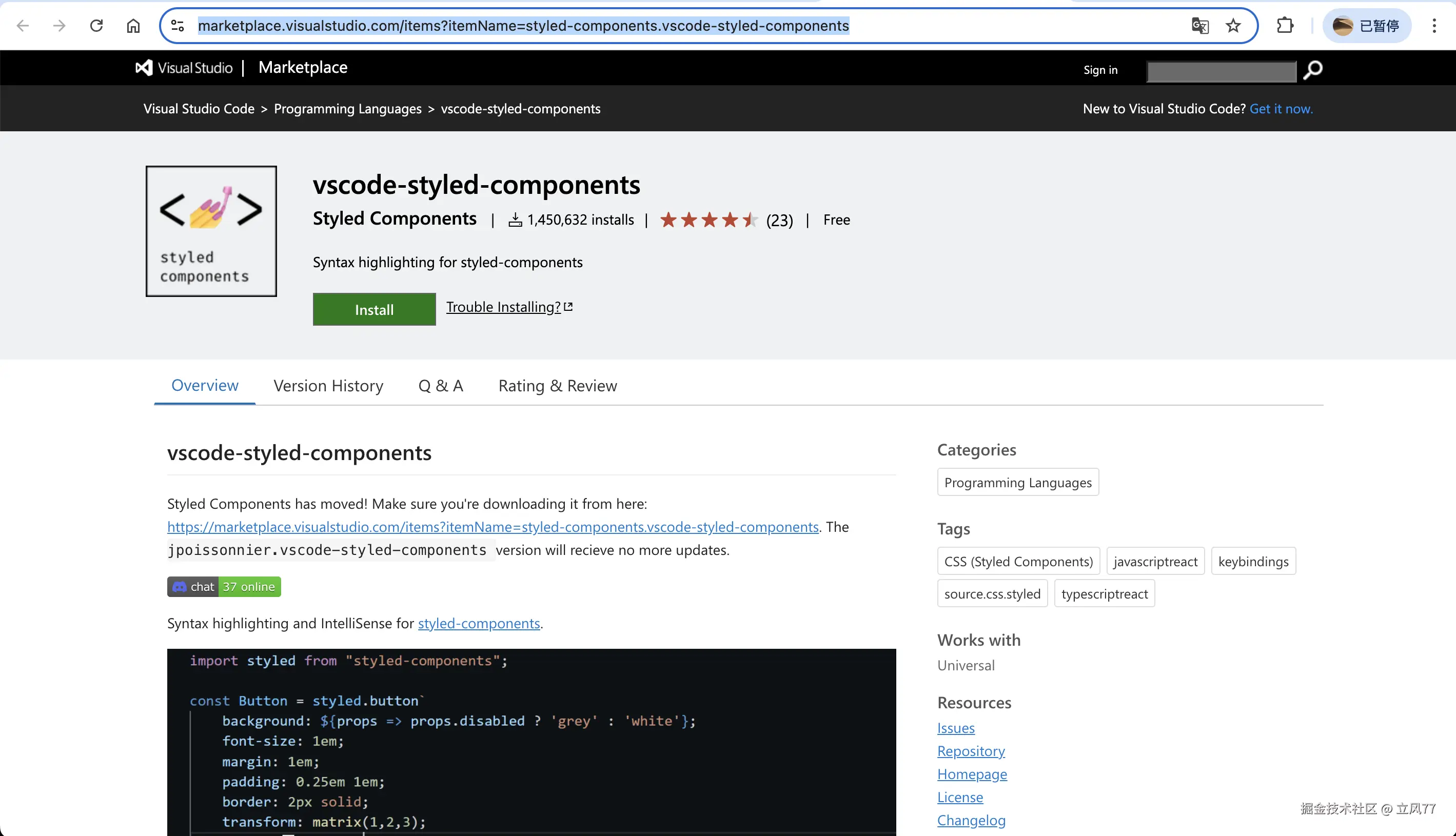The image size is (1456, 836).
Task: Click the Free price label
Action: point(836,220)
